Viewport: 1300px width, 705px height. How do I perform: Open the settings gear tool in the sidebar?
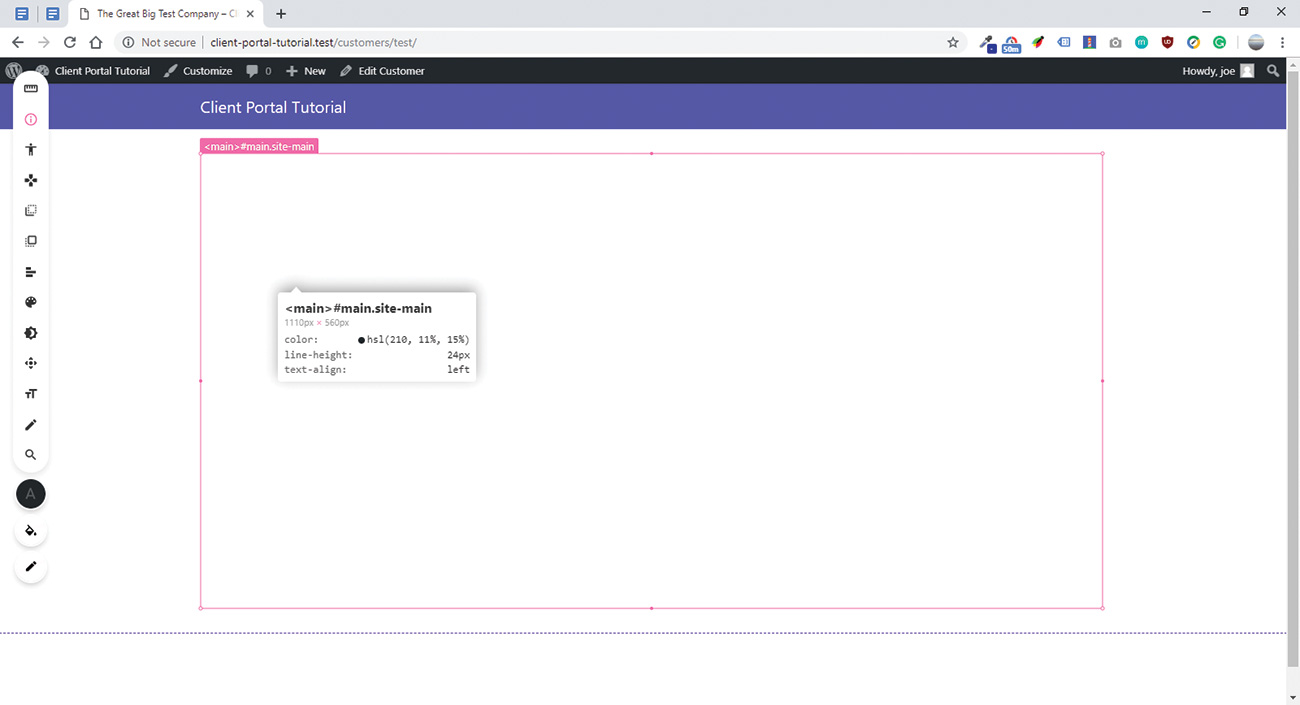click(30, 332)
